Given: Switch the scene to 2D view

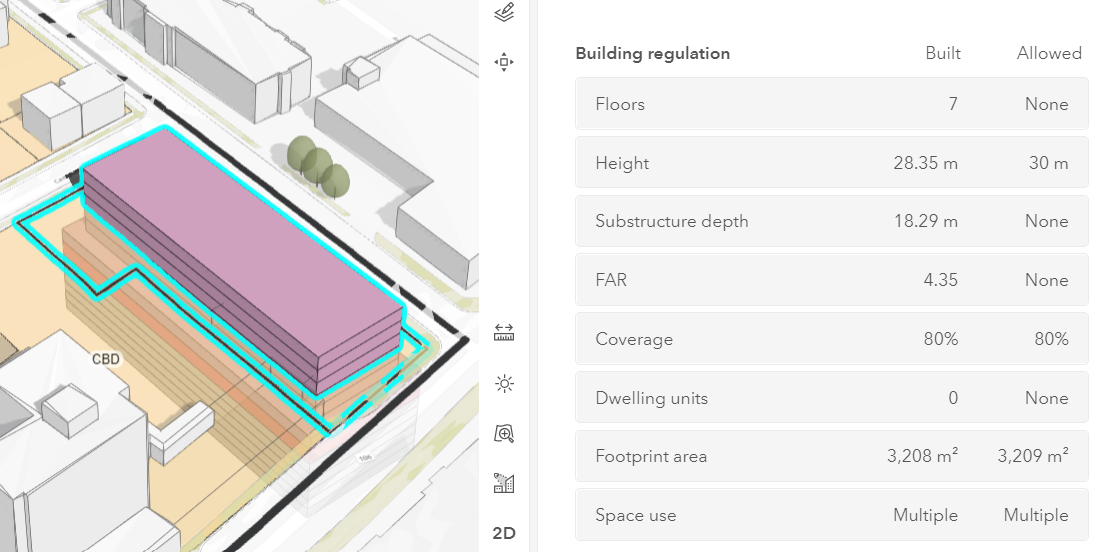Looking at the screenshot, I should pos(504,533).
